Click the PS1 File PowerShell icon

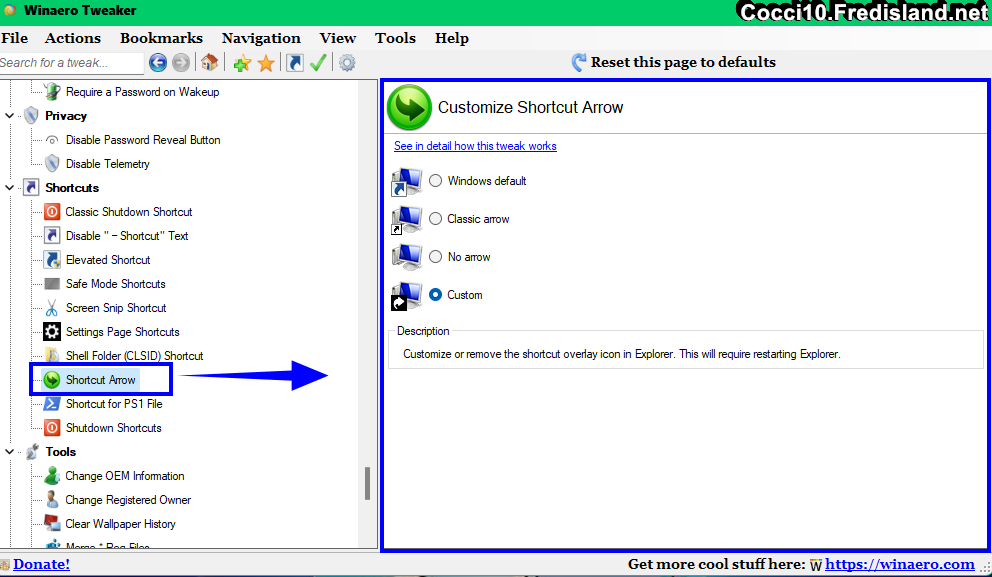[x=52, y=404]
